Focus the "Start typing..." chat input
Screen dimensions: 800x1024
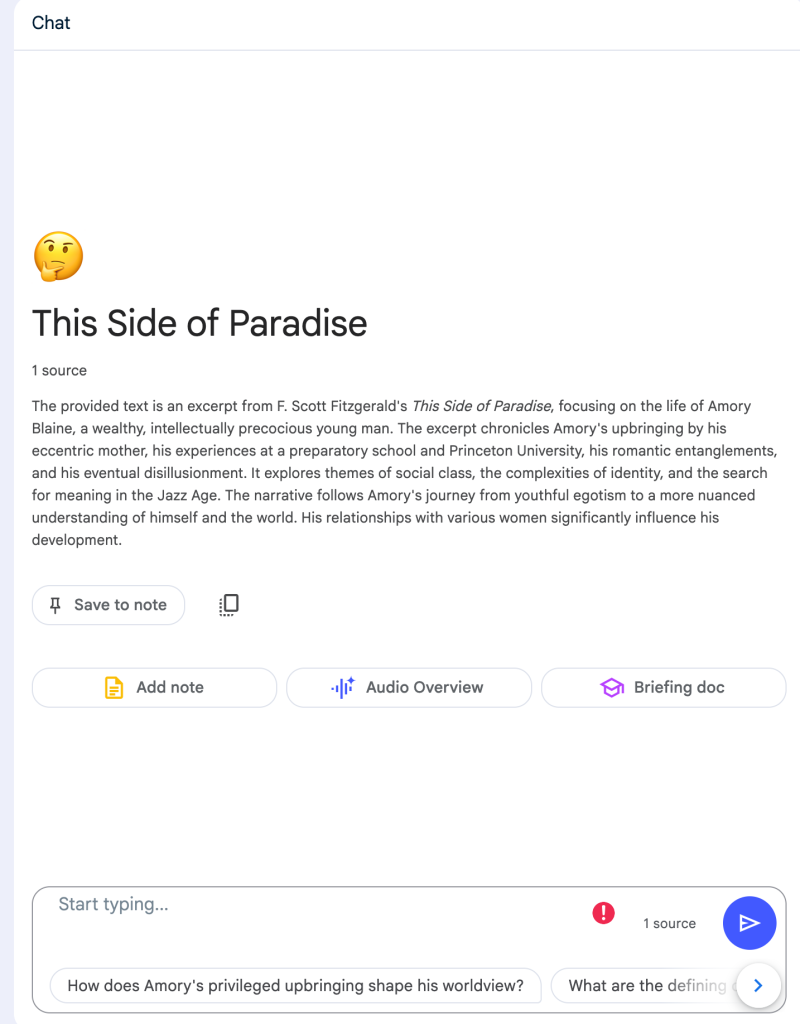300,905
